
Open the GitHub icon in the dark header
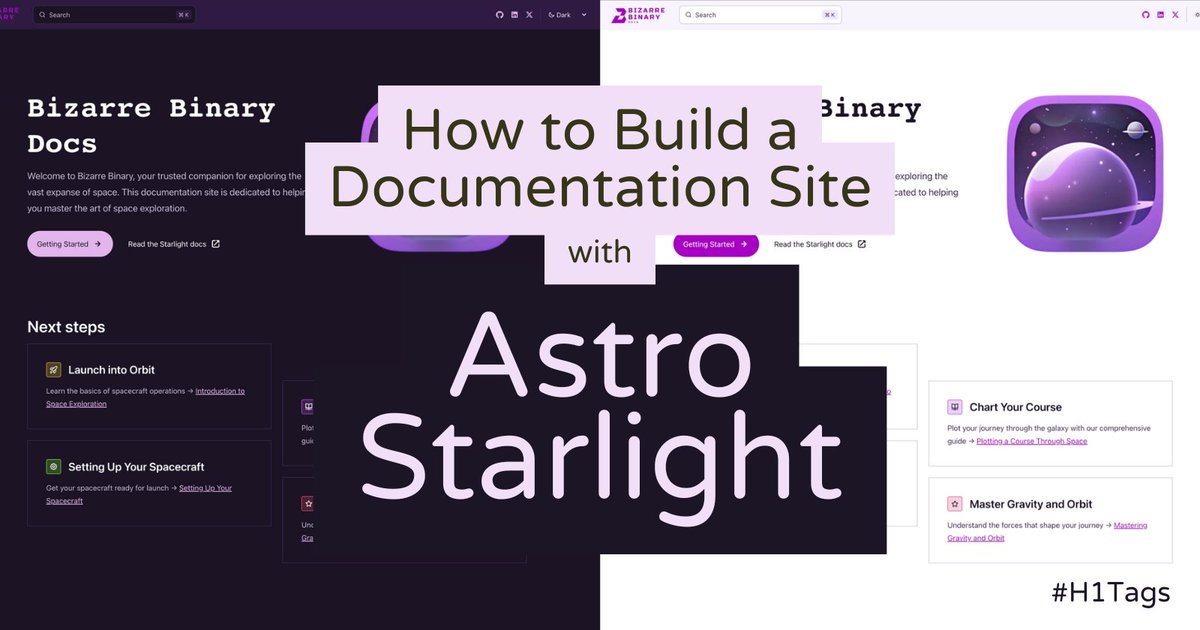point(499,15)
